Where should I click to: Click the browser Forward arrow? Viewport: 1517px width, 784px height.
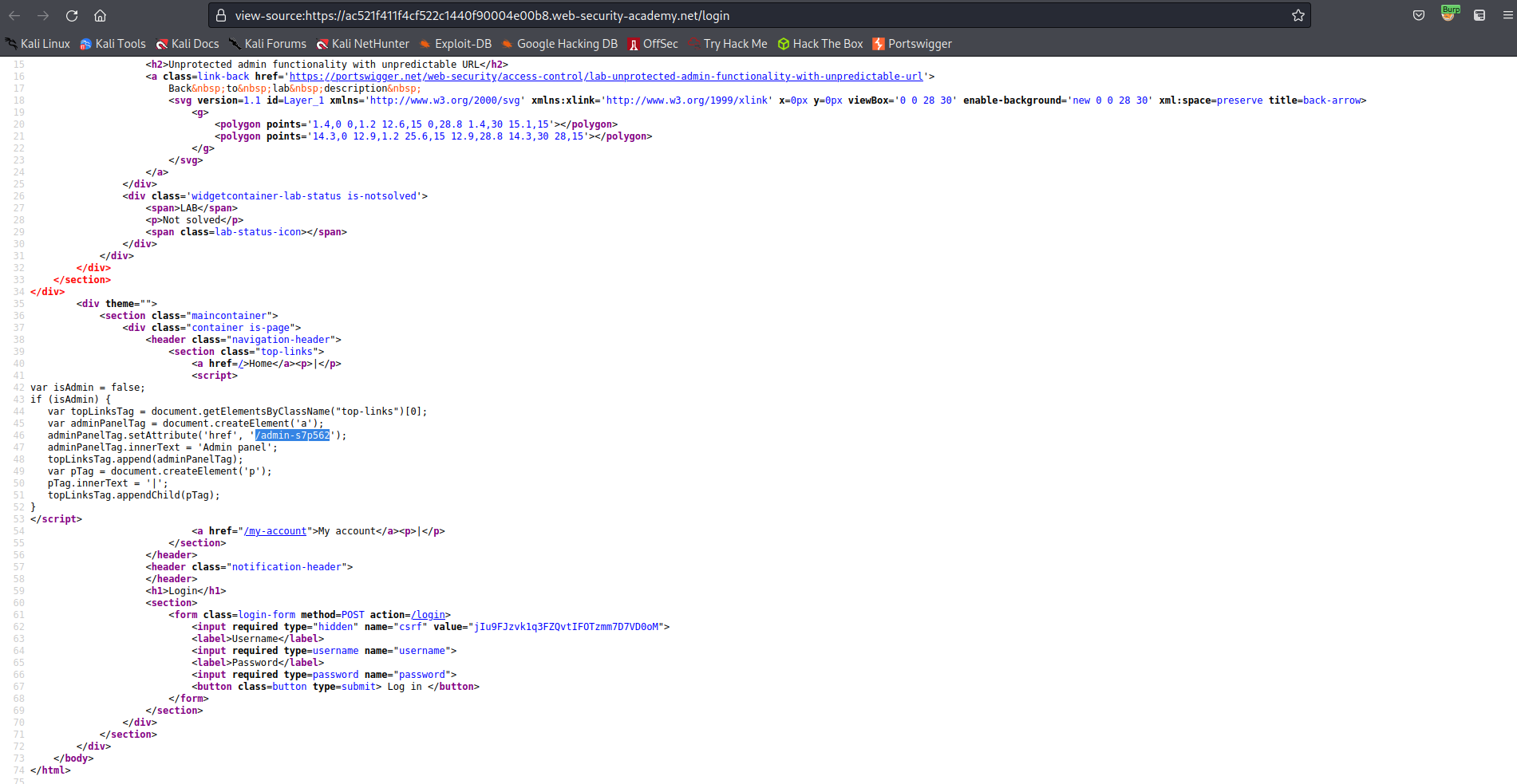coord(43,15)
